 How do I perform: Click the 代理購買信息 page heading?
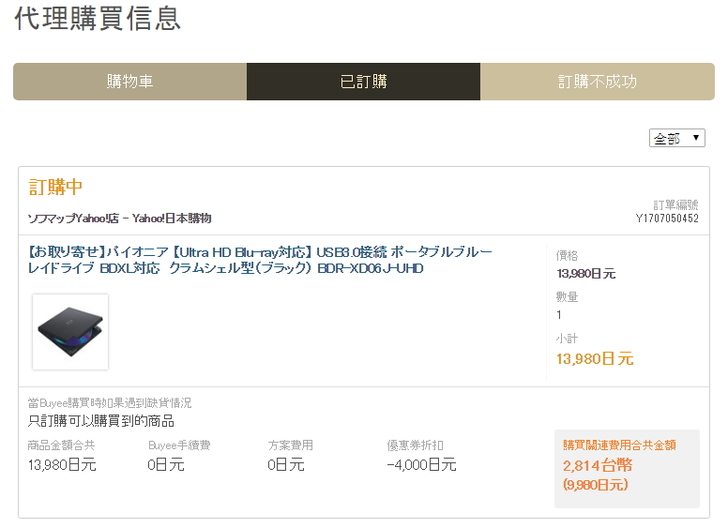point(98,19)
